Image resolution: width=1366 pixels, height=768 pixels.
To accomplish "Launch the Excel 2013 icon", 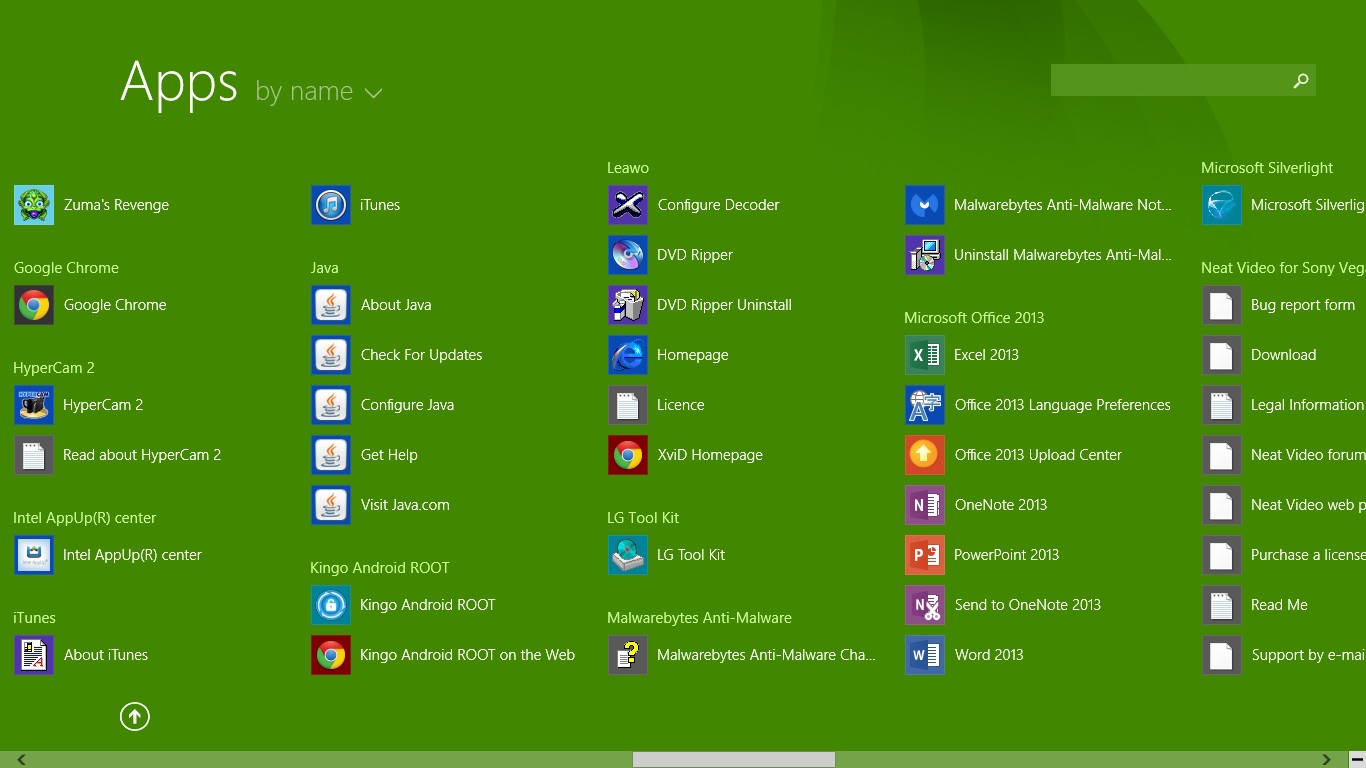I will (925, 355).
